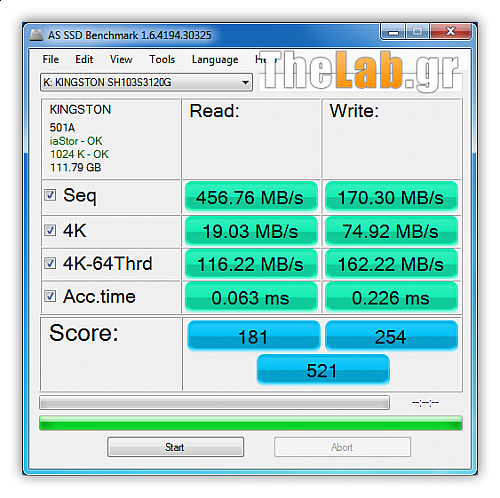This screenshot has height=498, width=500.
Task: Click the iaStor - OK driver status
Action: point(76,141)
